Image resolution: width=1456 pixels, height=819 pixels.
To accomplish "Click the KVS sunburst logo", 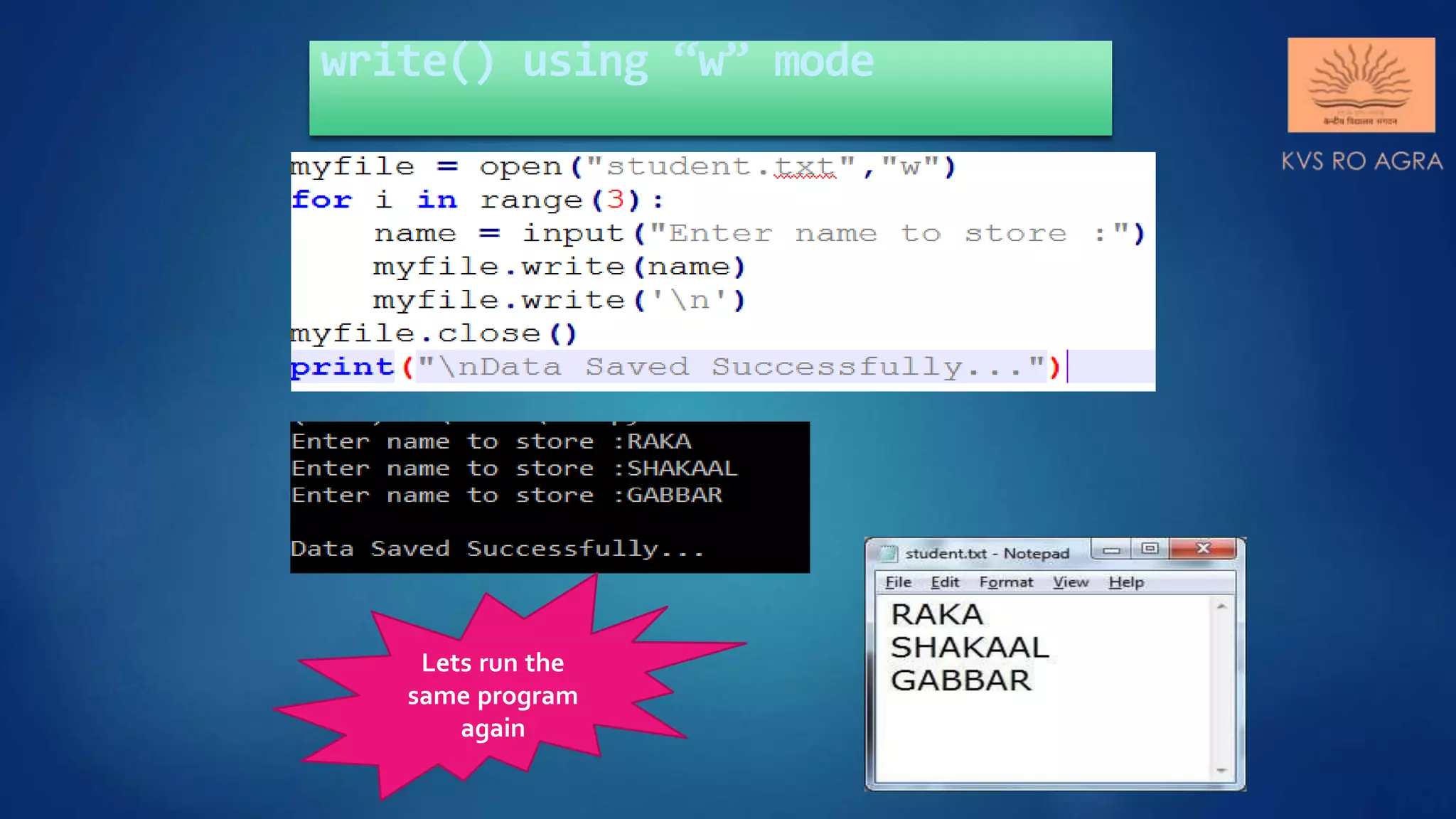I will (1361, 85).
